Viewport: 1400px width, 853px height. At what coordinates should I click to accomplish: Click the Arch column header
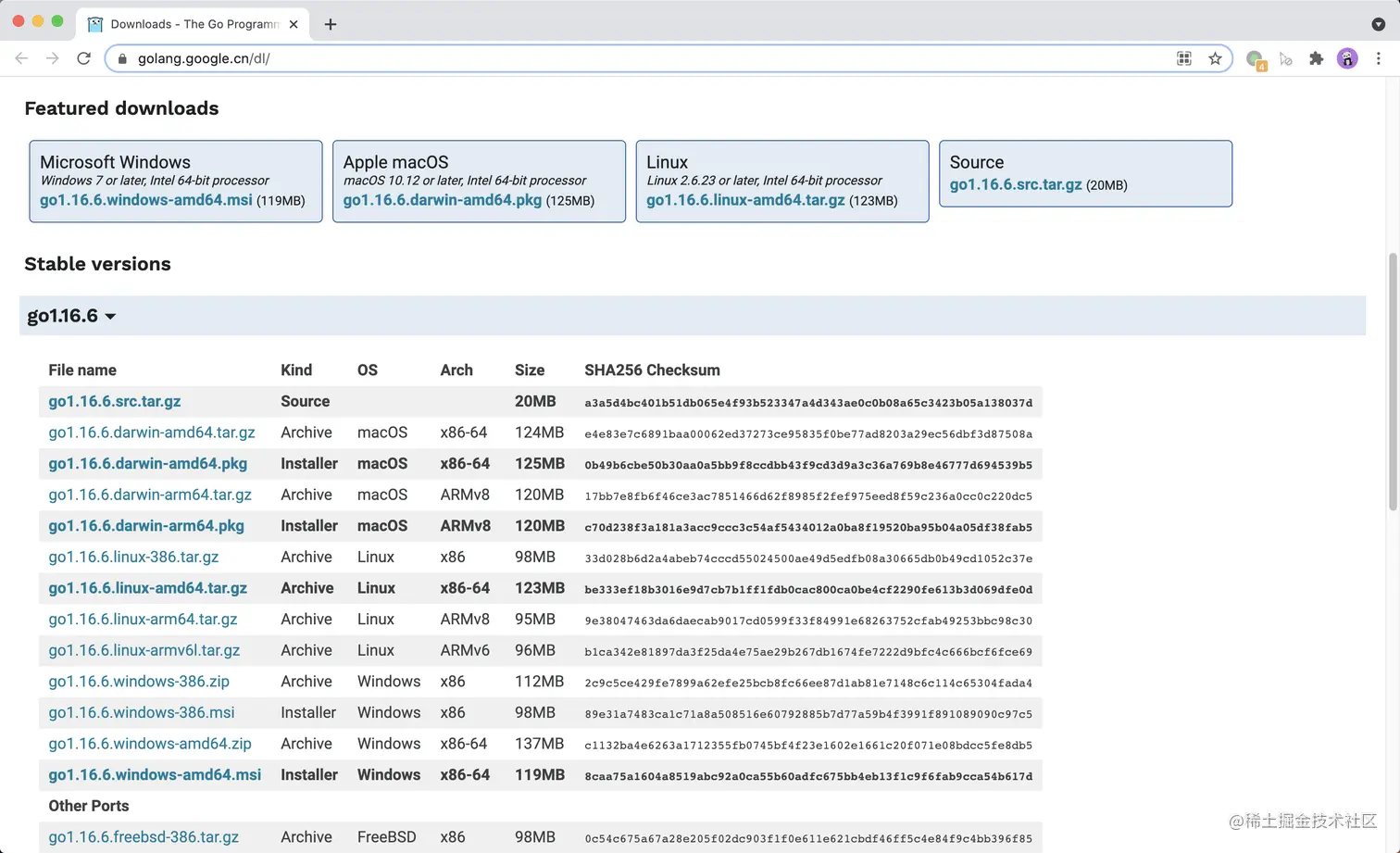pos(456,370)
